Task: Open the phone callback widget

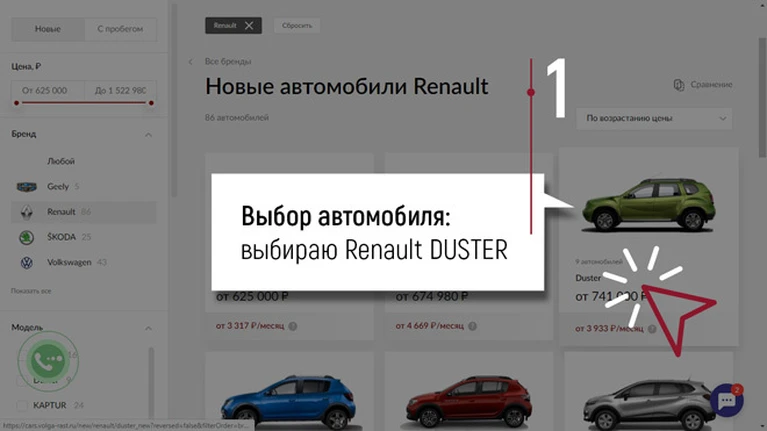Action: pos(47,361)
